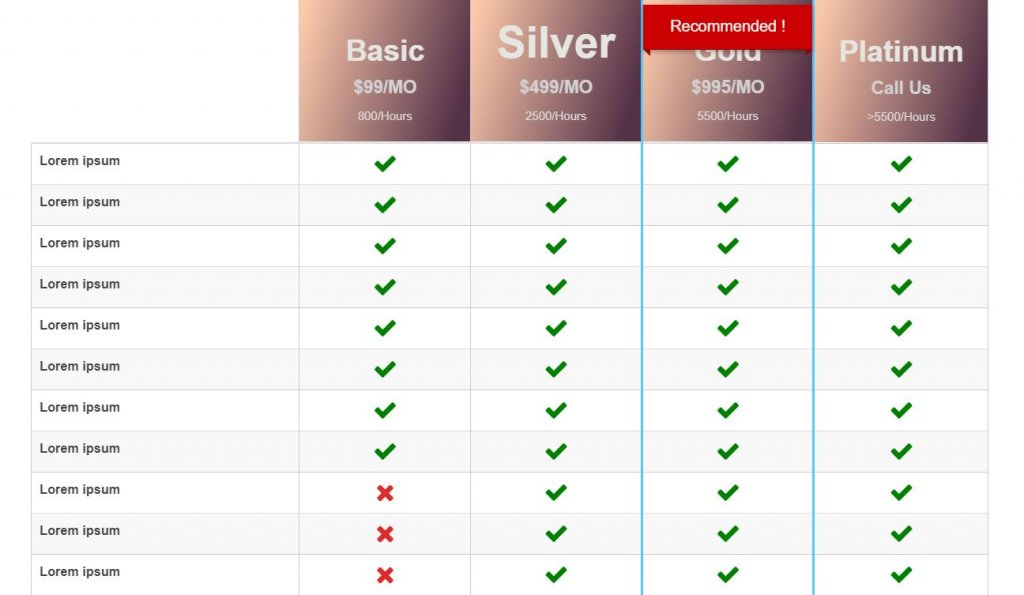Click the Platinum check in first row
Image resolution: width=1024 pixels, height=595 pixels.
tap(901, 163)
